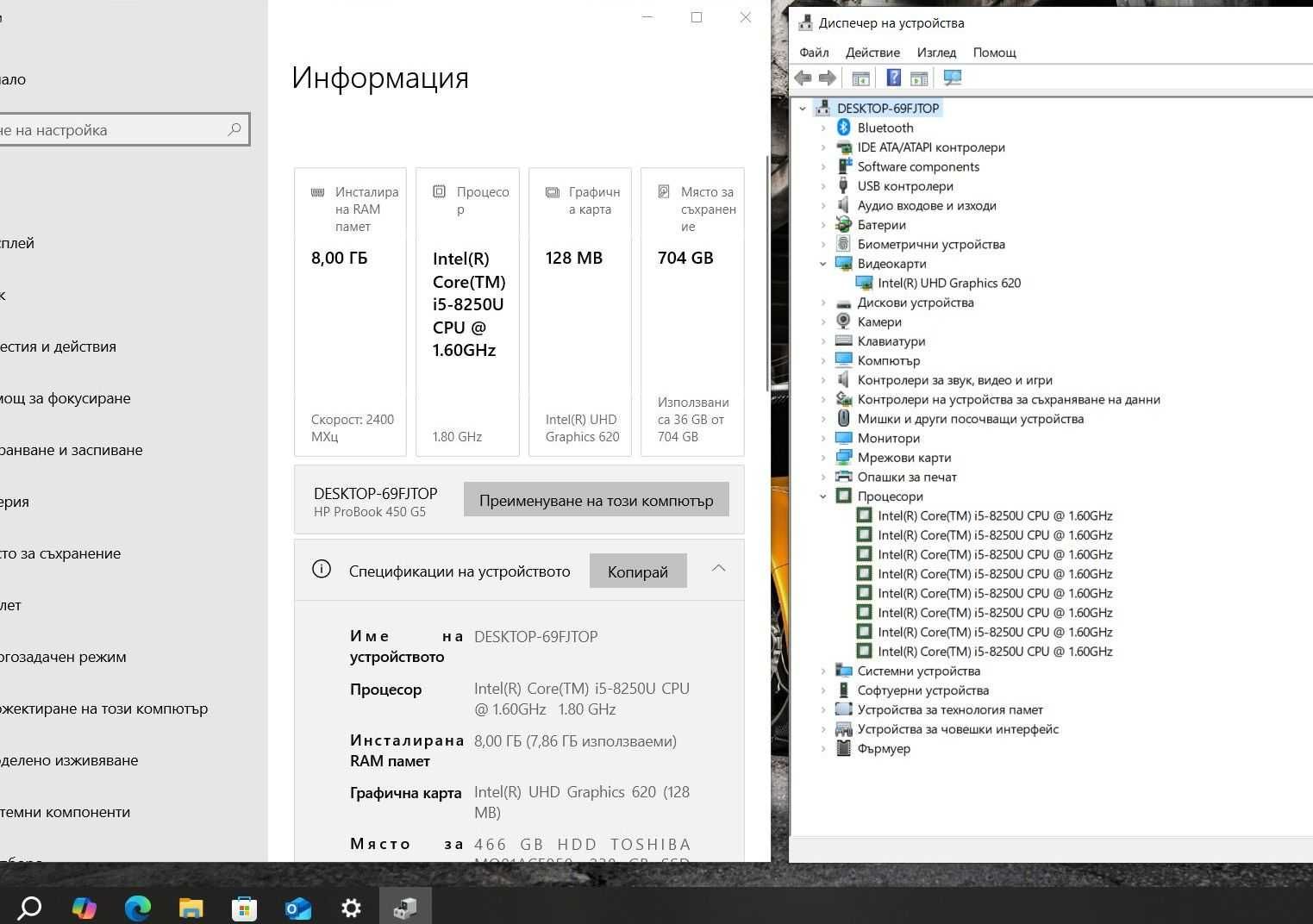Open the Помощ menu

point(994,53)
